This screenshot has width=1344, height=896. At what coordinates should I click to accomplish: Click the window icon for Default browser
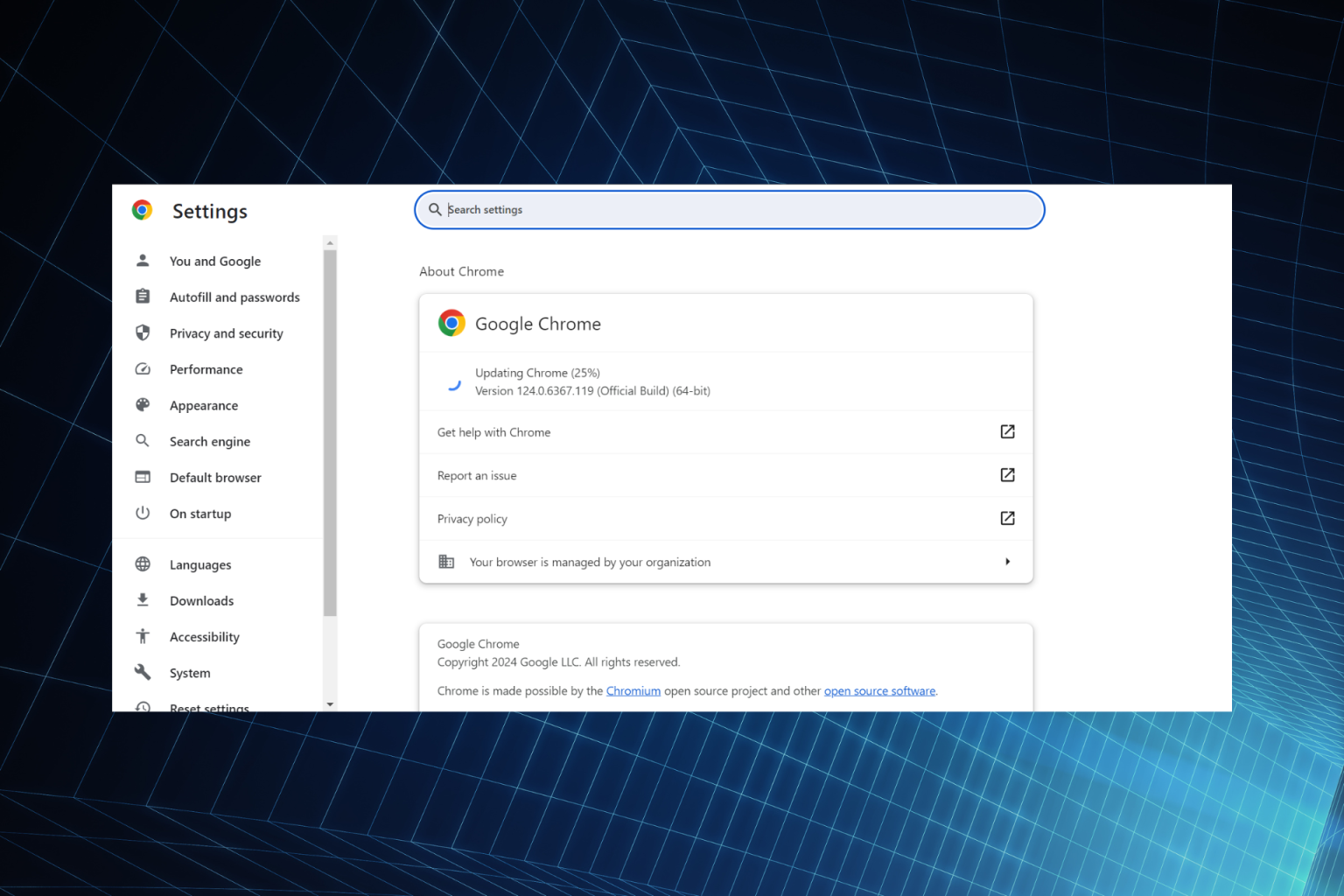[x=143, y=477]
